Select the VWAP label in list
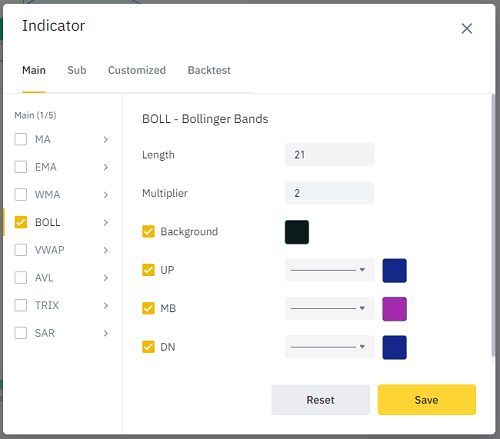Viewport: 500px width, 439px height. pyautogui.click(x=50, y=250)
